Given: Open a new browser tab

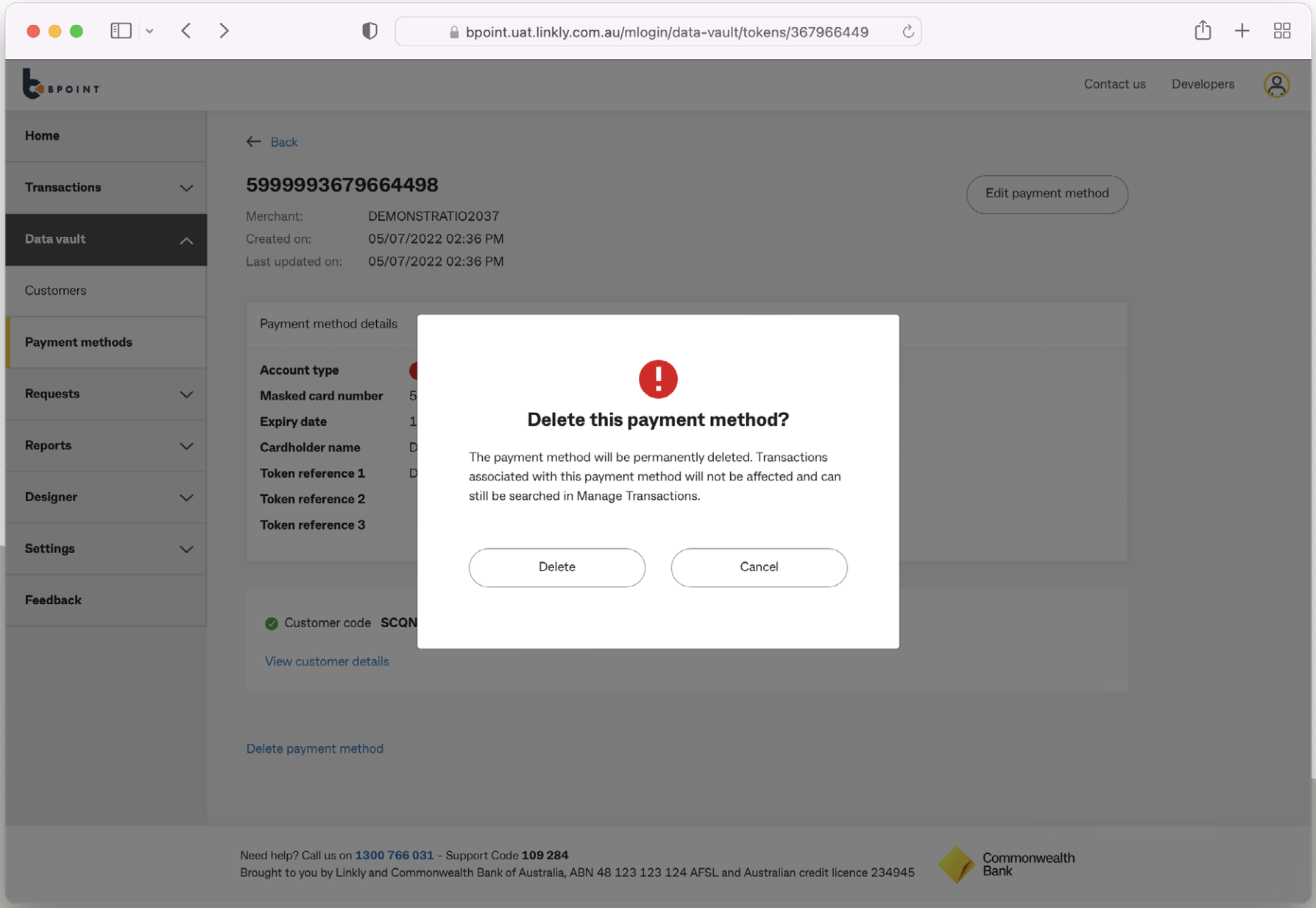Looking at the screenshot, I should (x=1242, y=30).
